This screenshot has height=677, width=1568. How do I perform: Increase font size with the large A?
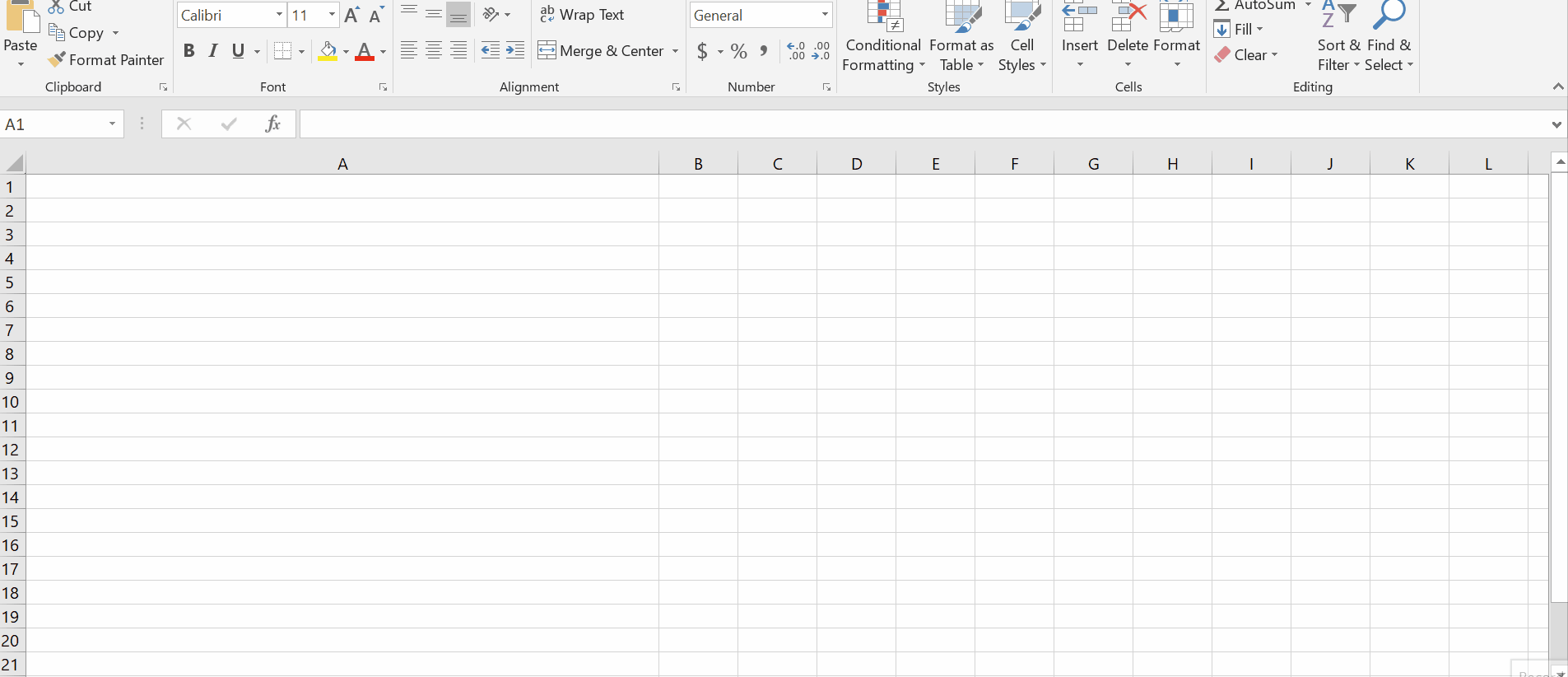tap(352, 15)
